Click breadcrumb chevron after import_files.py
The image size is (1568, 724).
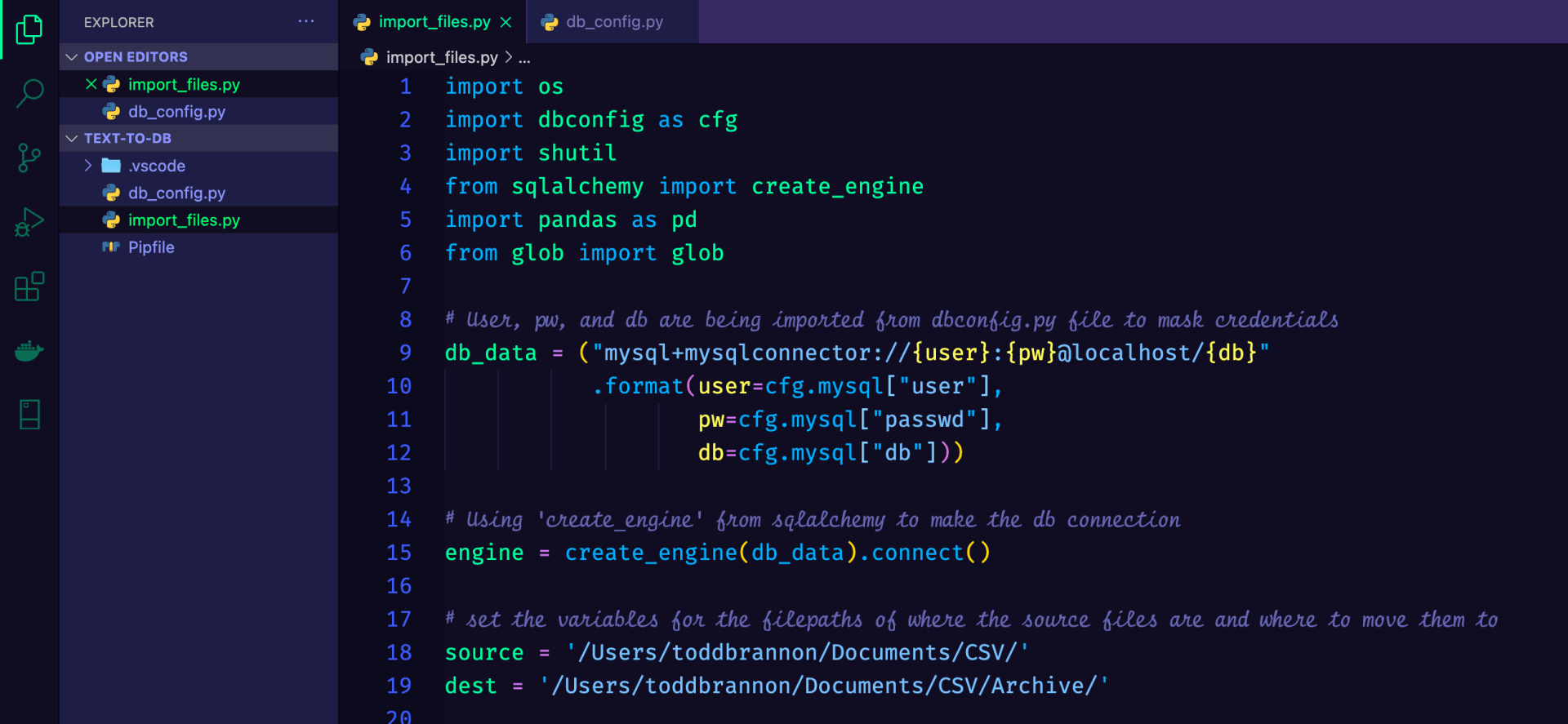pos(508,57)
